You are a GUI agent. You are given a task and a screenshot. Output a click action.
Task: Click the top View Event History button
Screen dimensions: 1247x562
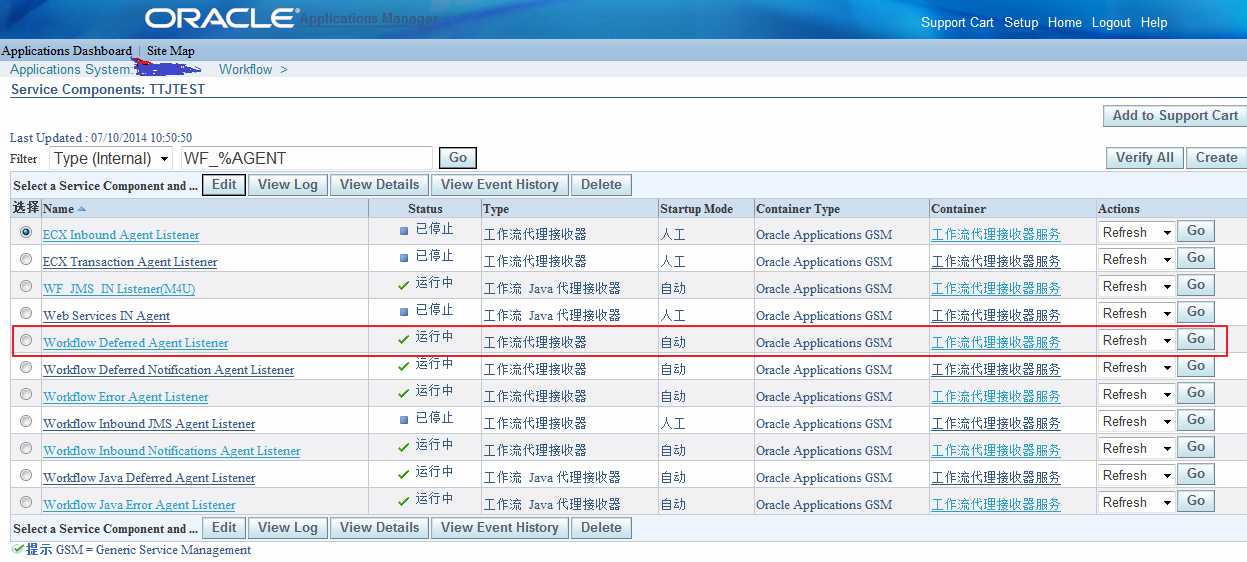500,184
